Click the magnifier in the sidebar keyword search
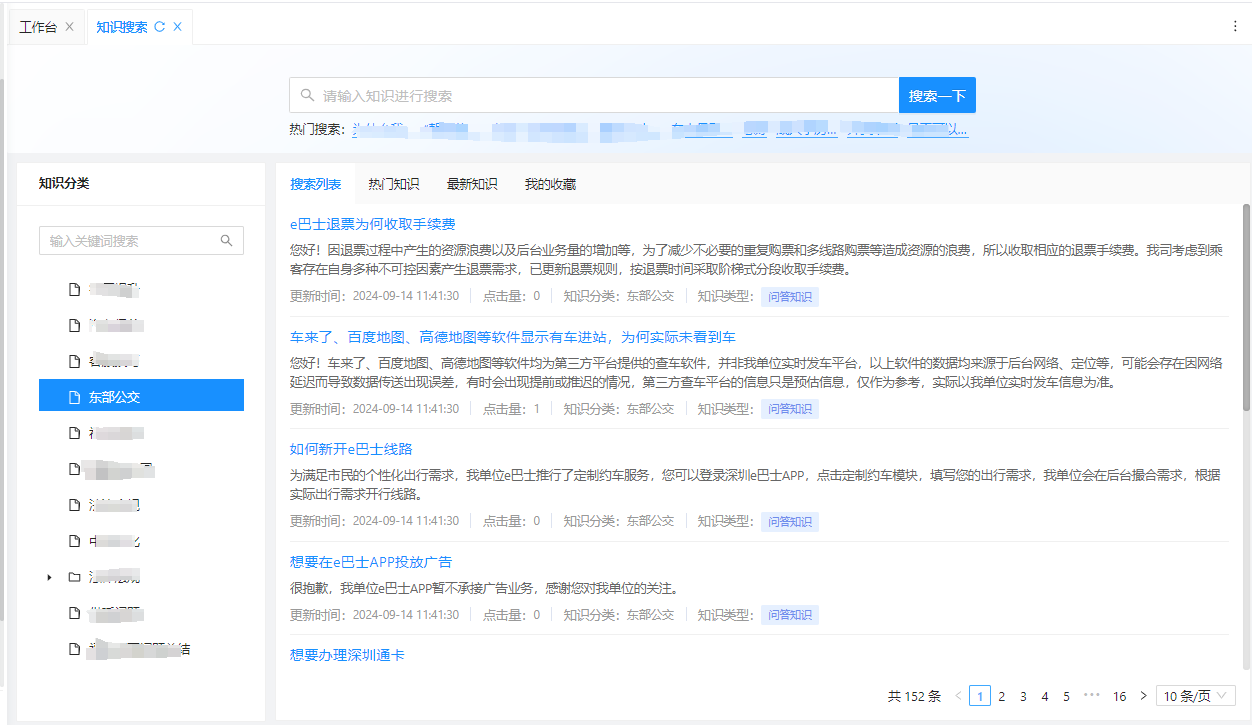Screen dimensions: 1252x725 click(227, 240)
